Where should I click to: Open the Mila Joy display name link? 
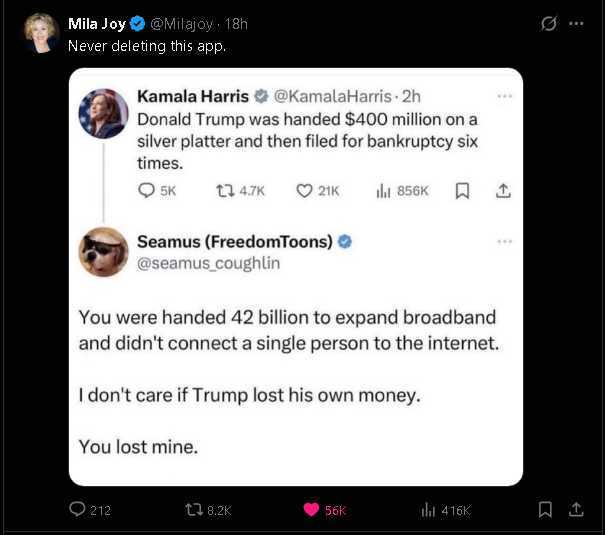click(97, 24)
